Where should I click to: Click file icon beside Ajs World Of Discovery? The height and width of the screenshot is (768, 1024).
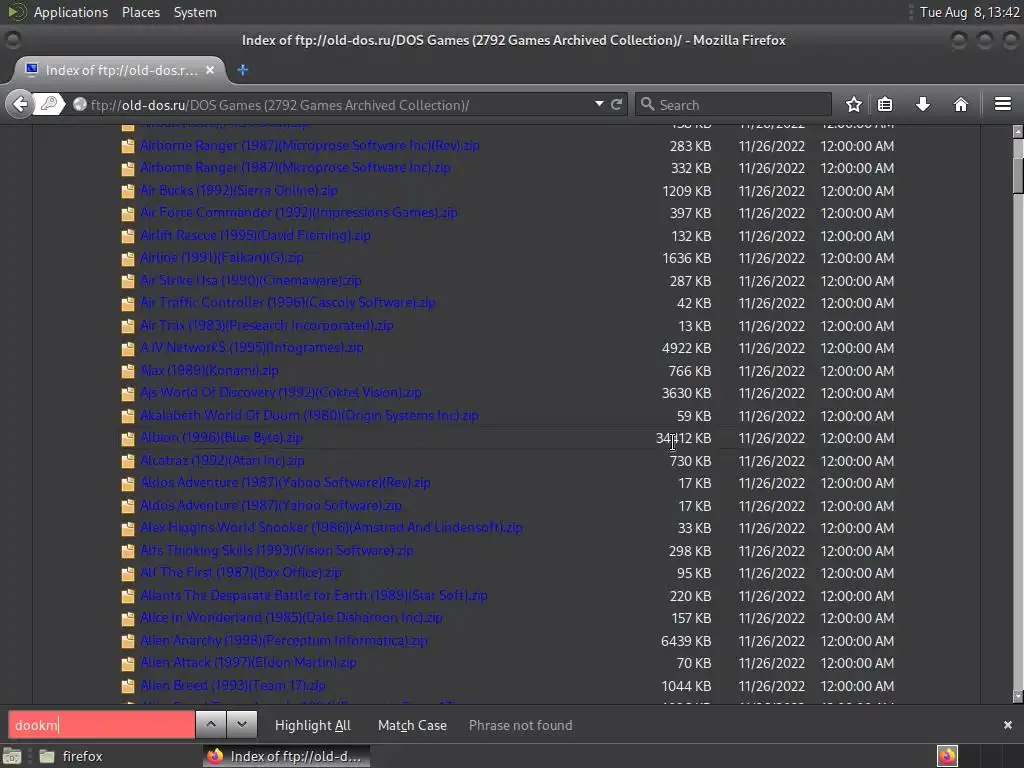click(128, 394)
